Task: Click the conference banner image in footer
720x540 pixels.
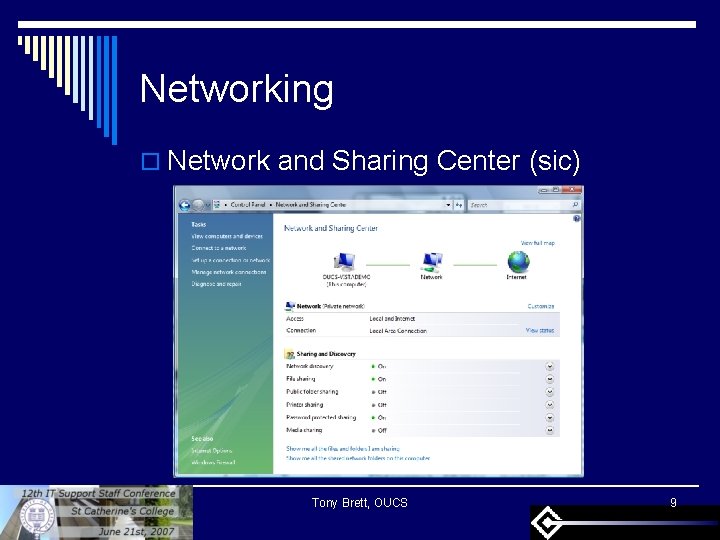Action: click(96, 512)
